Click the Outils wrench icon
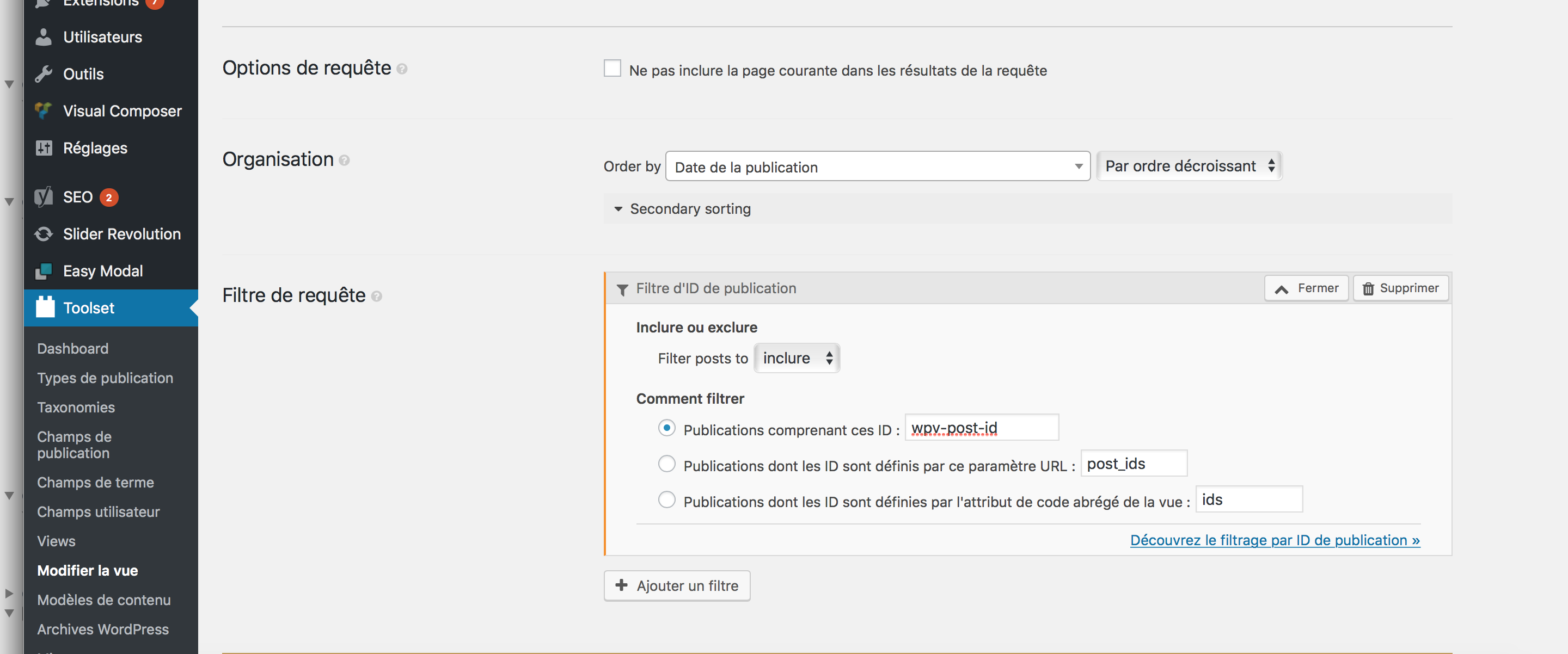This screenshot has width=1568, height=654. coord(43,74)
